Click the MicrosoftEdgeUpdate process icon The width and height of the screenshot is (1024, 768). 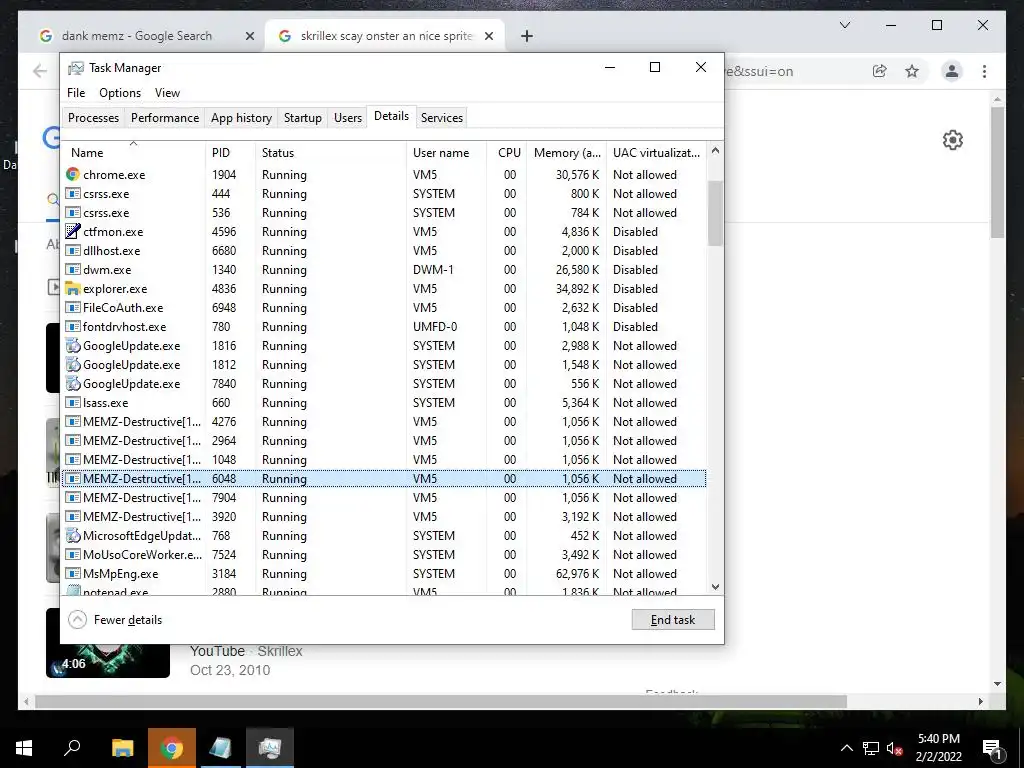[x=73, y=536]
